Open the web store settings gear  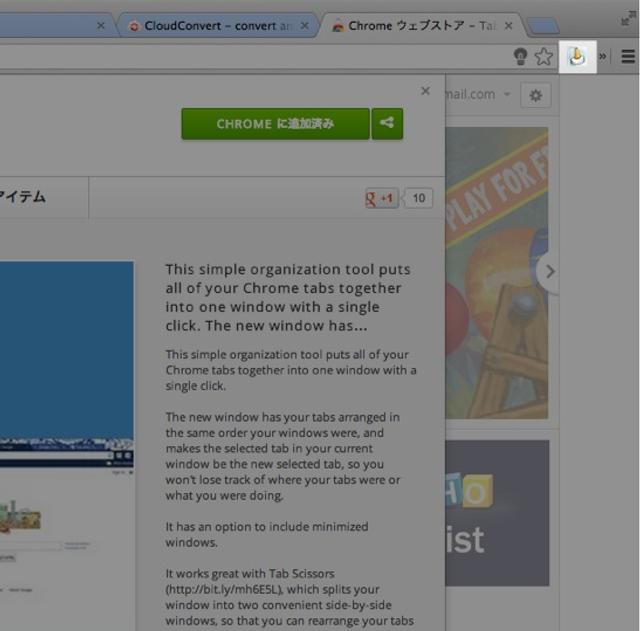[x=536, y=95]
